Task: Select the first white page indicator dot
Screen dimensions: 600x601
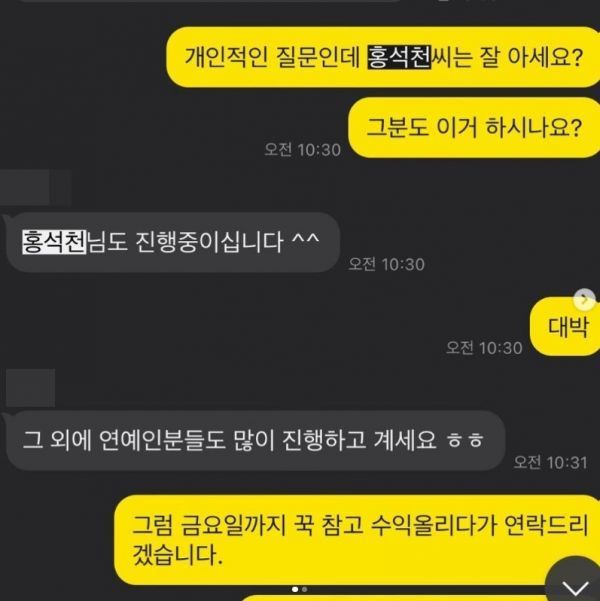Action: [295, 589]
